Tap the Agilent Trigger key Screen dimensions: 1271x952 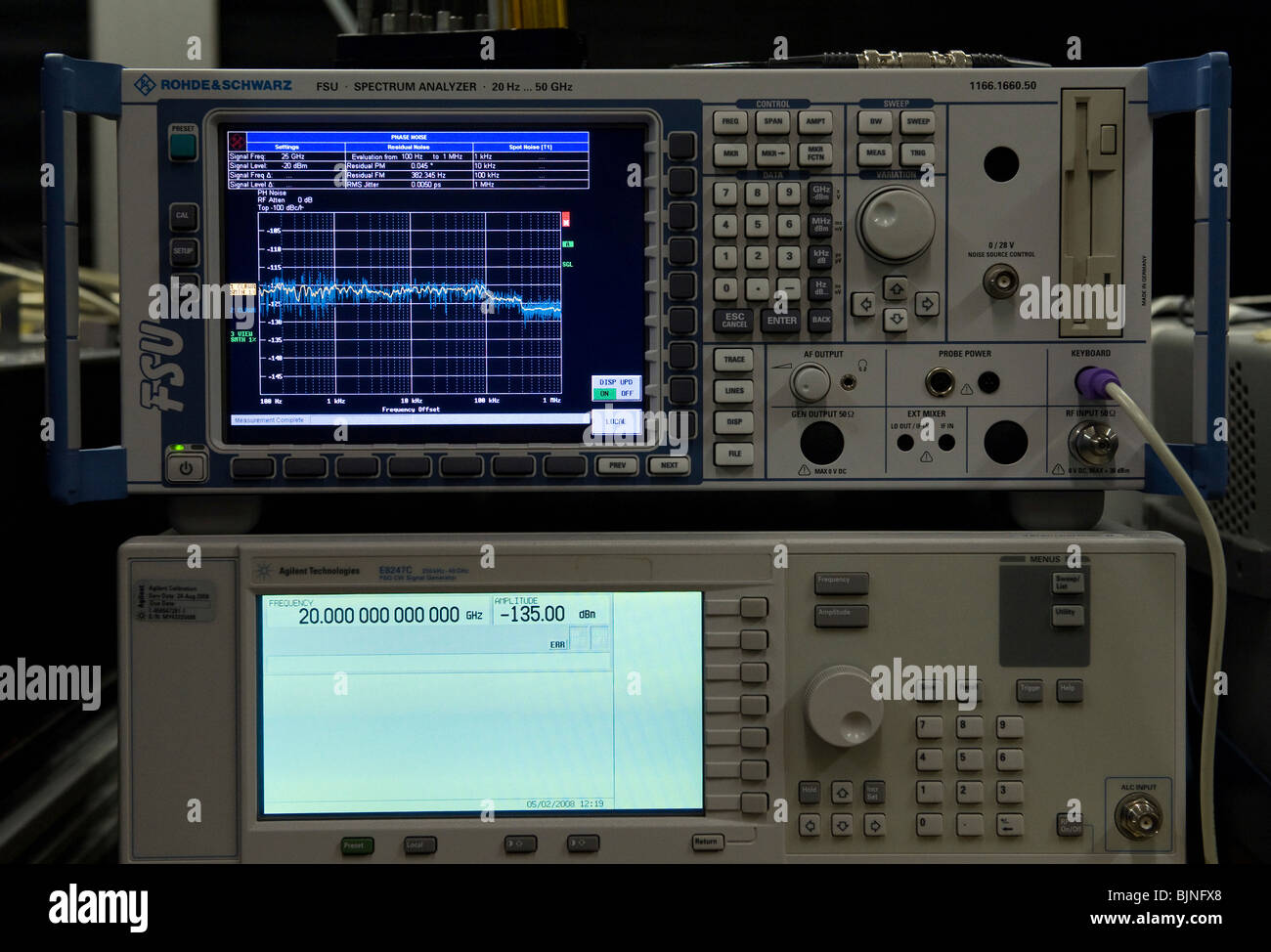point(1030,690)
